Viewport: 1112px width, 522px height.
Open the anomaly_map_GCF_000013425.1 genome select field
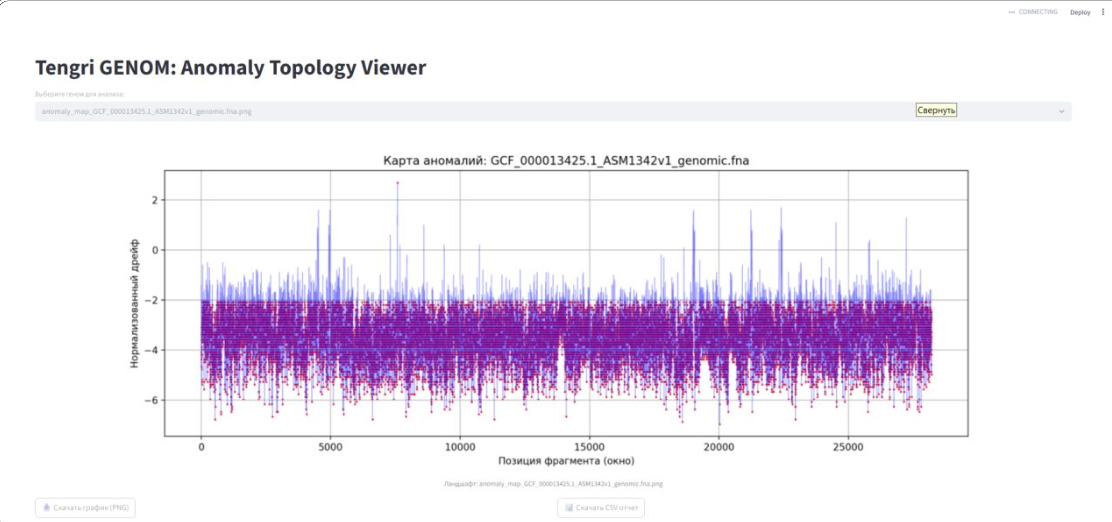pos(553,111)
